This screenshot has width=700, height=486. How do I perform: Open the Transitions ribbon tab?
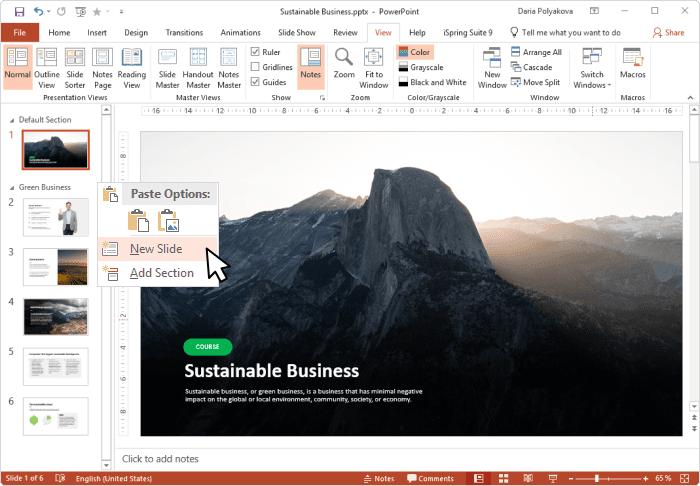[x=184, y=32]
